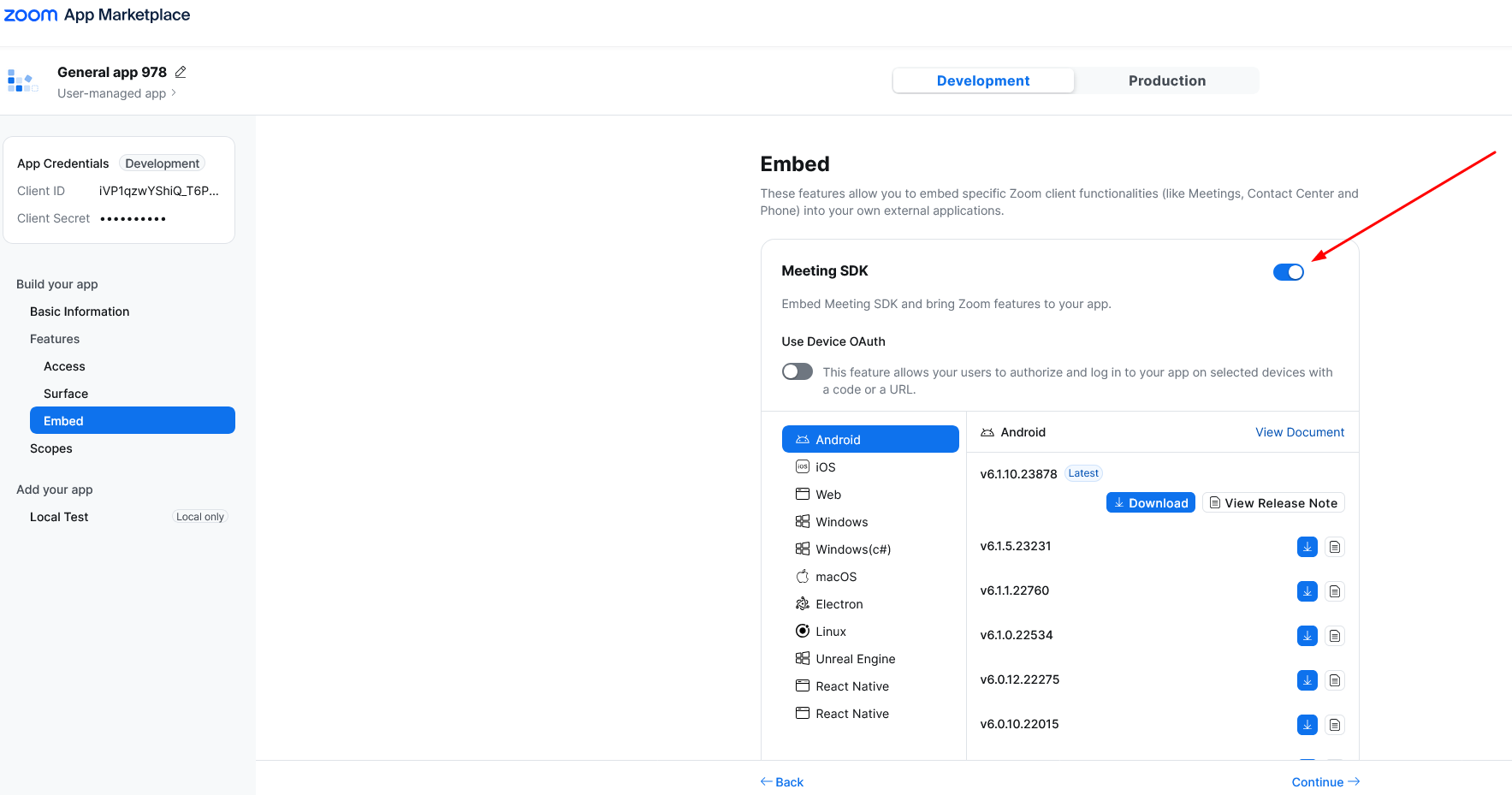View release note for v6.0.12.22275
Screen dimensions: 1512x795
tap(1334, 680)
